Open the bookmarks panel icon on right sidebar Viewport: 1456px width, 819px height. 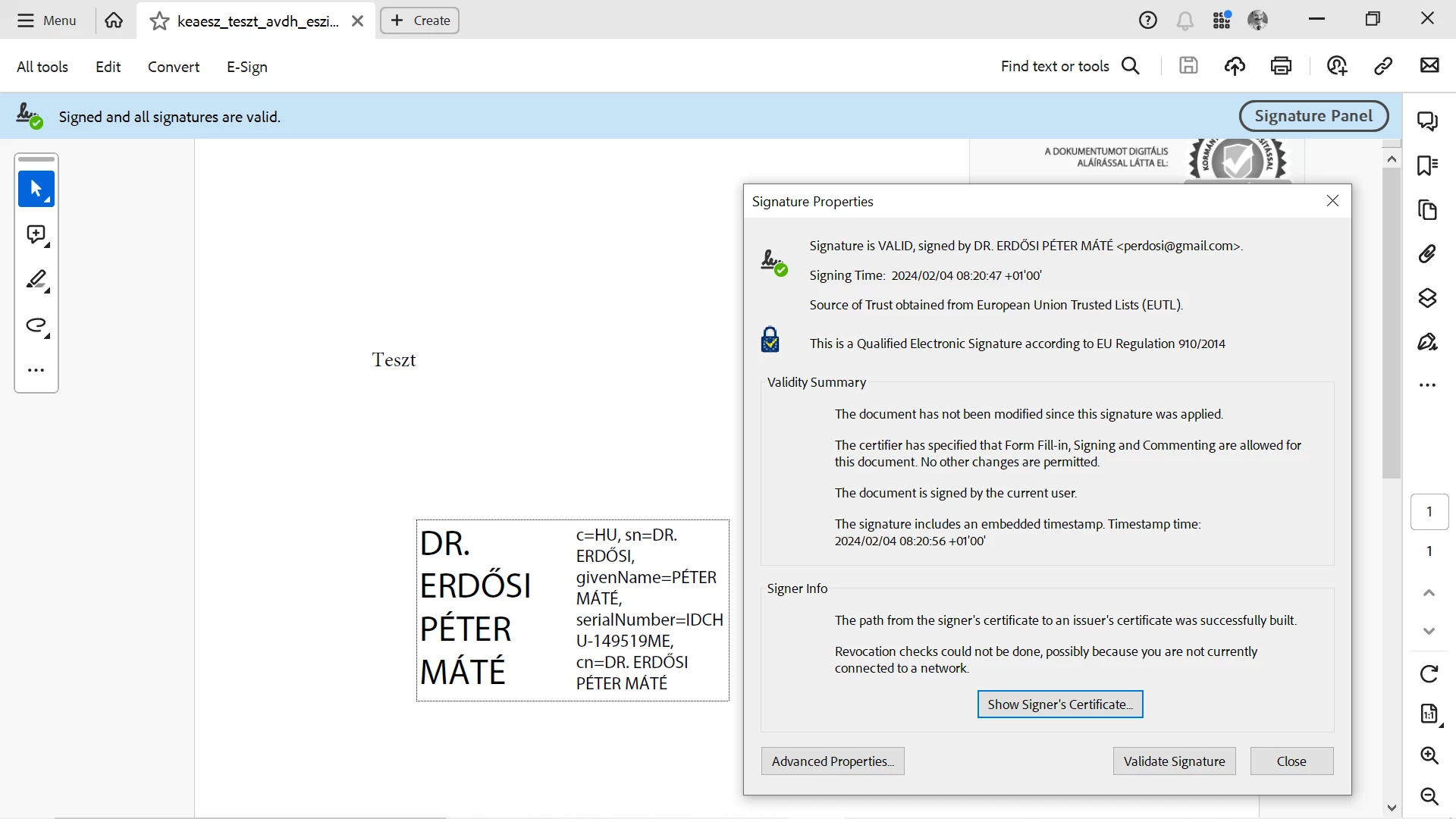[x=1428, y=165]
